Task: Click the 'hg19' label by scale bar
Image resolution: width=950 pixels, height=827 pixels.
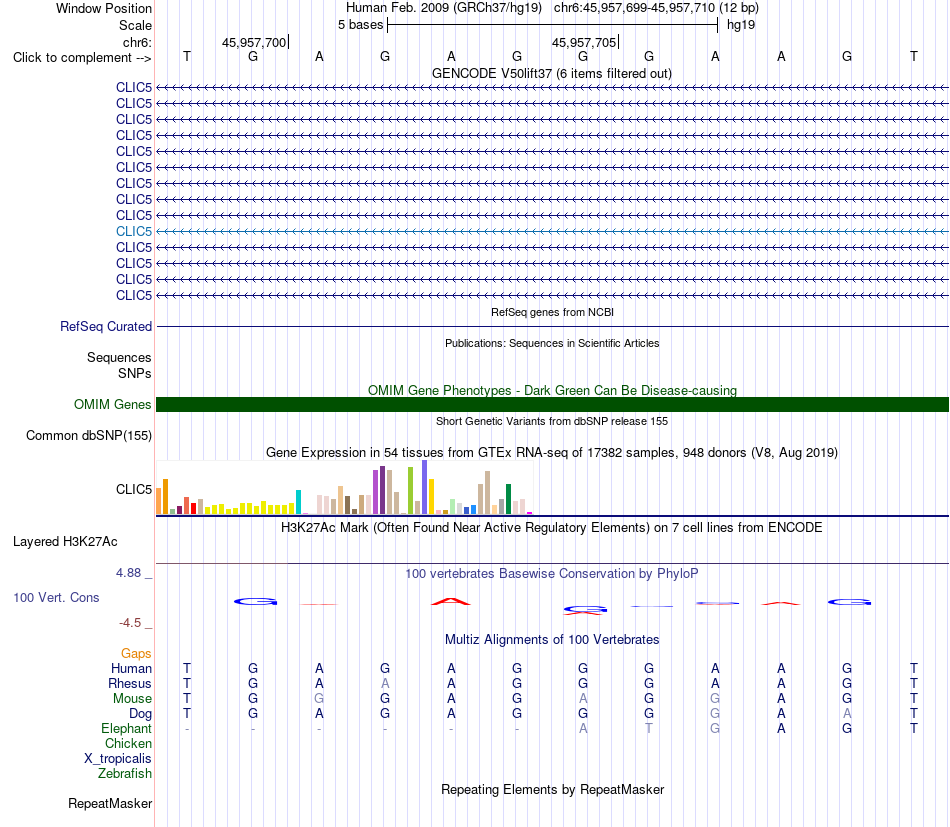Action: (741, 25)
